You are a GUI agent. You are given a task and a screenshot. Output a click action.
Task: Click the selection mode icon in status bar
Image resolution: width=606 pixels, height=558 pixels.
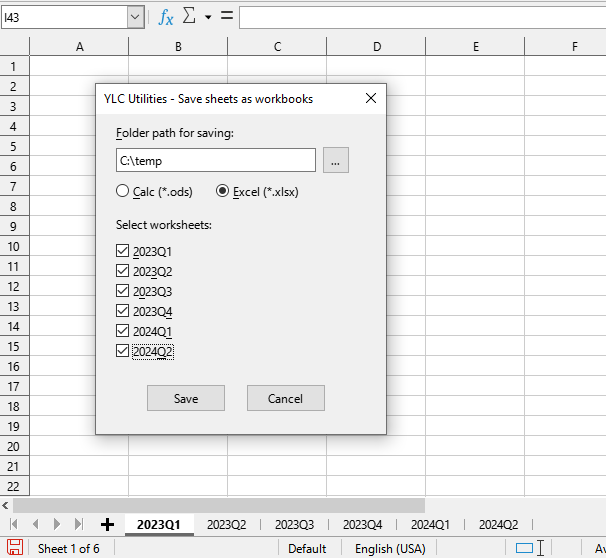524,548
